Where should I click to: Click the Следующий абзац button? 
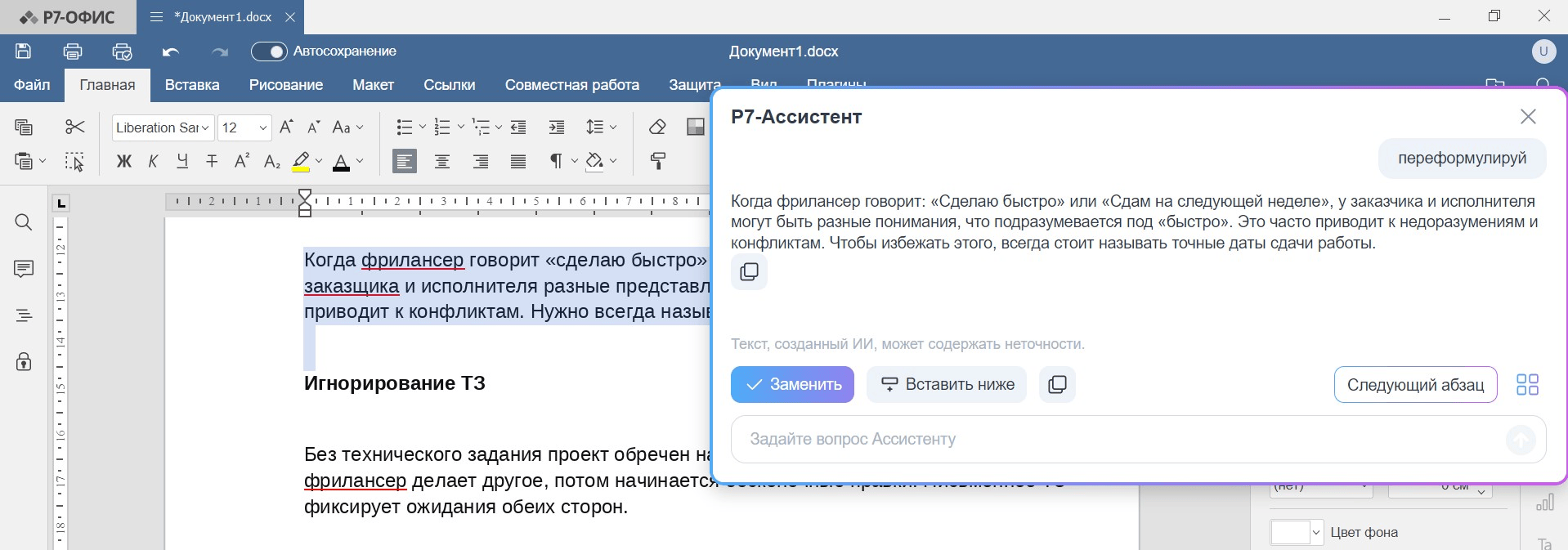1415,384
